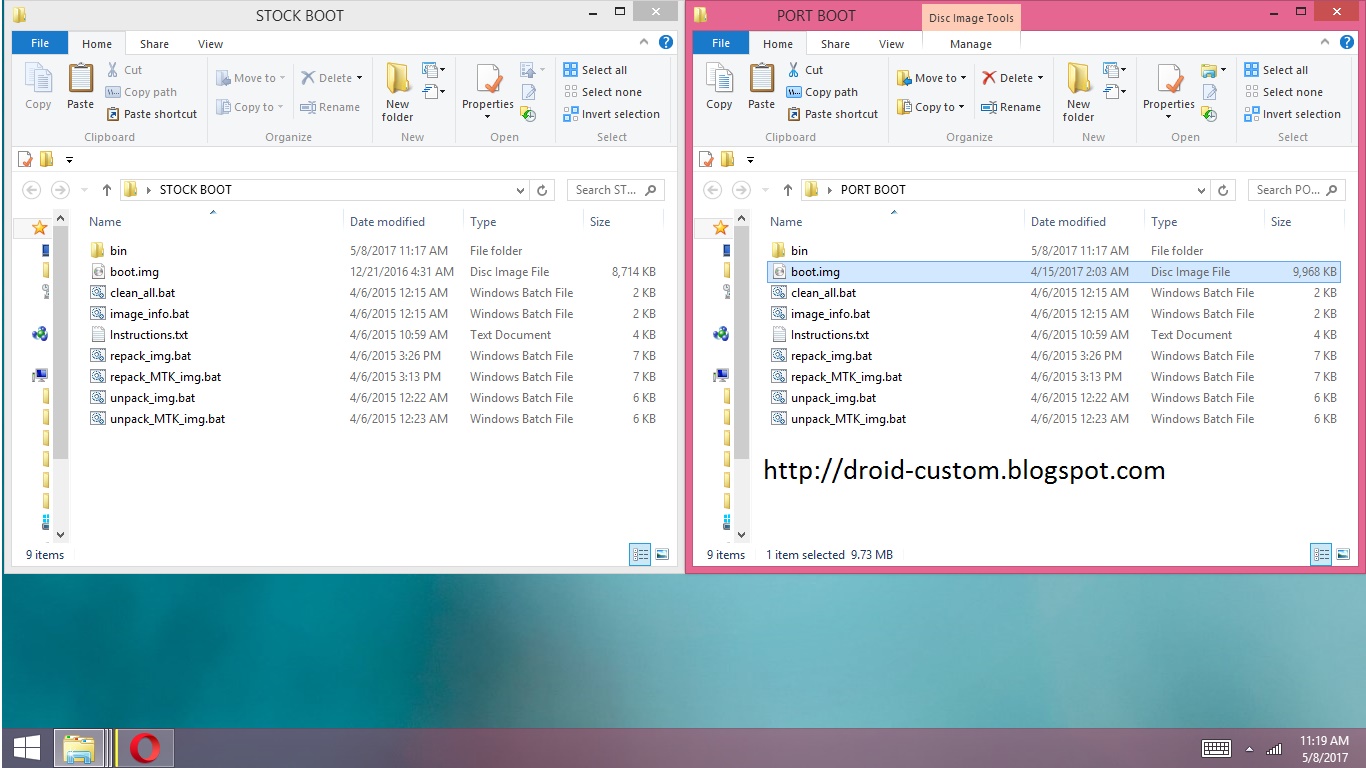Open the View tab in STOCK BOOT
This screenshot has height=768, width=1366.
click(210, 44)
